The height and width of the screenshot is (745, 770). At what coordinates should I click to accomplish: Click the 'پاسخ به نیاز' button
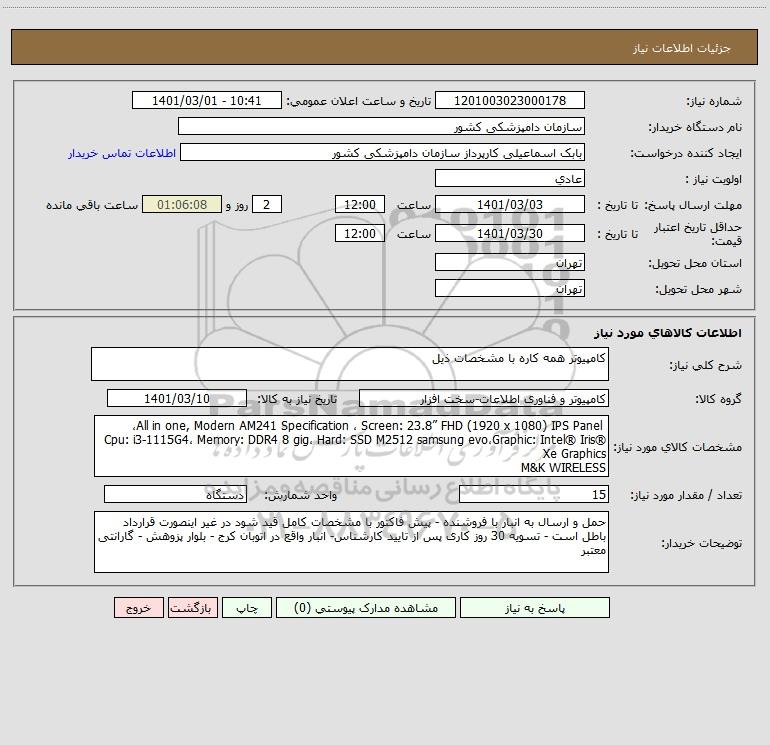535,608
